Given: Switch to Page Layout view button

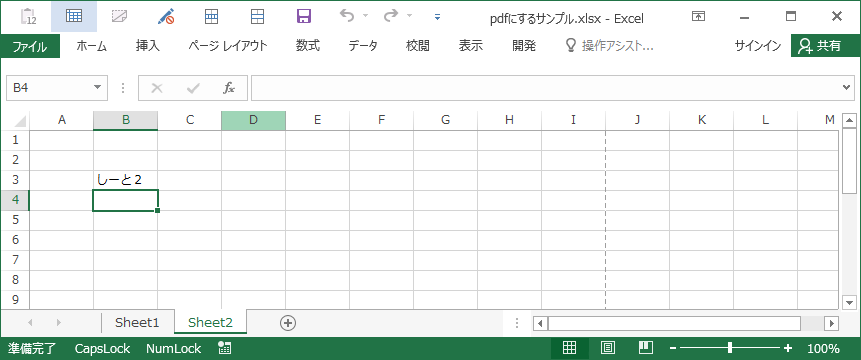Looking at the screenshot, I should (x=608, y=348).
